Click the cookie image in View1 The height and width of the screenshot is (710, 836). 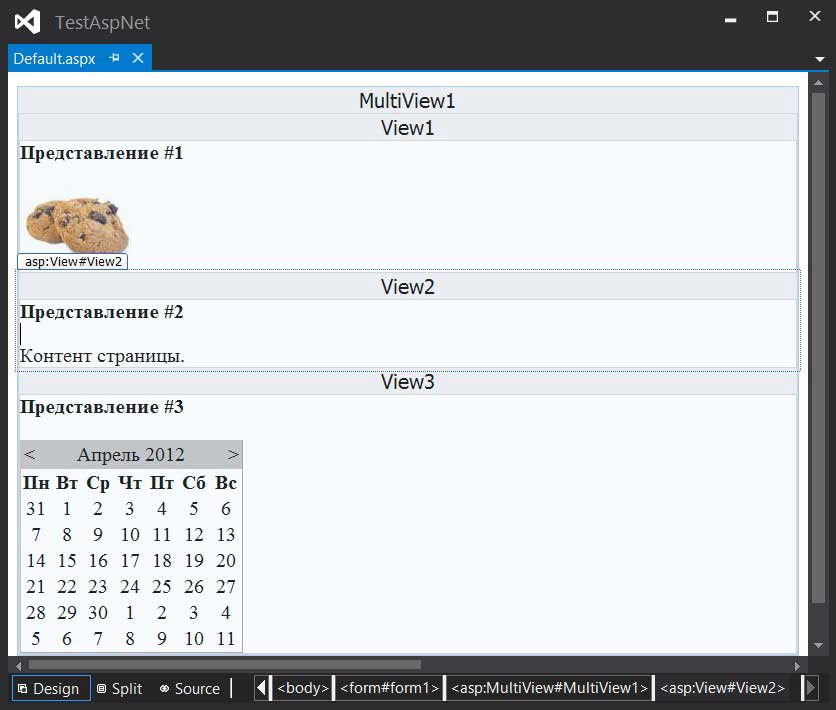(x=78, y=225)
